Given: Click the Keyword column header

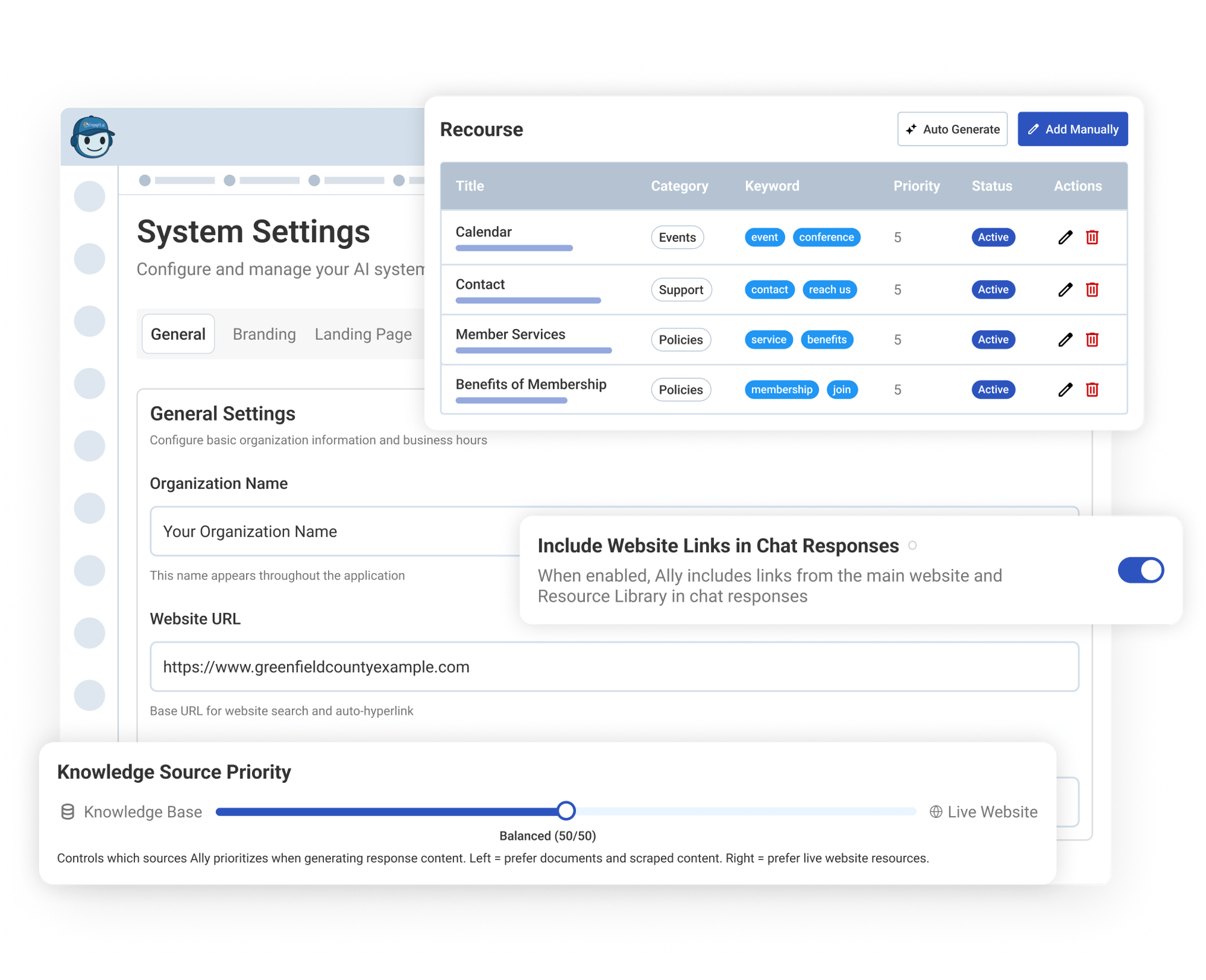Looking at the screenshot, I should coord(772,186).
